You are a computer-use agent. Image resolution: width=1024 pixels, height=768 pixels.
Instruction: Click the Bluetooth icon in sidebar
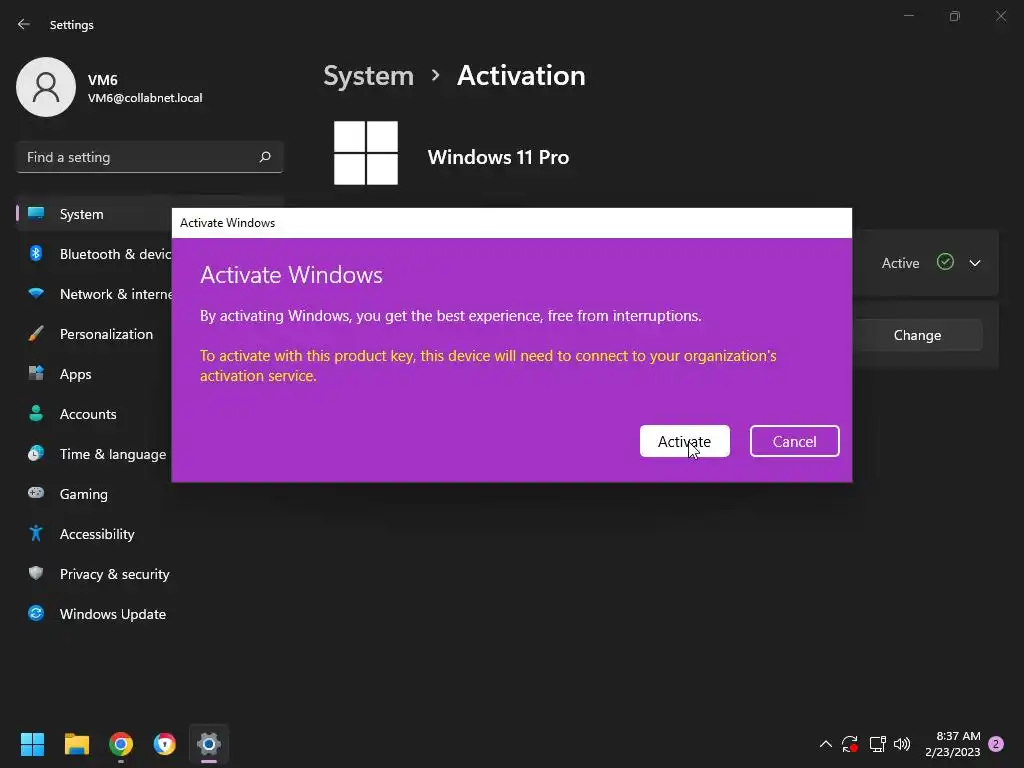pyautogui.click(x=36, y=253)
